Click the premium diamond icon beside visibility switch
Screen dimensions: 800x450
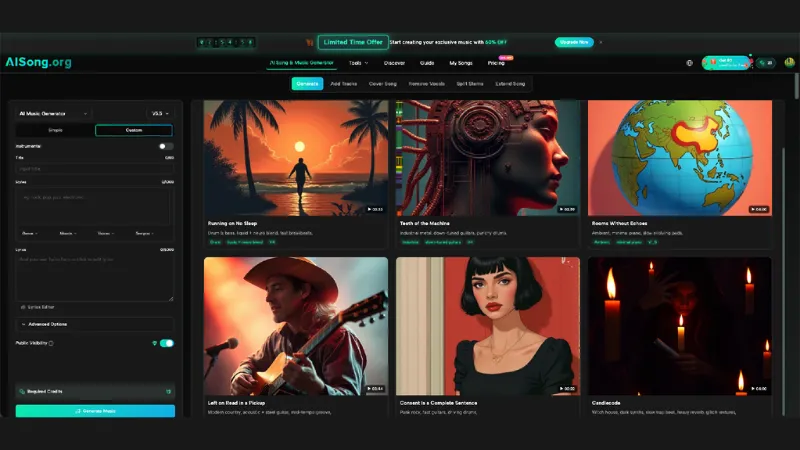point(155,343)
